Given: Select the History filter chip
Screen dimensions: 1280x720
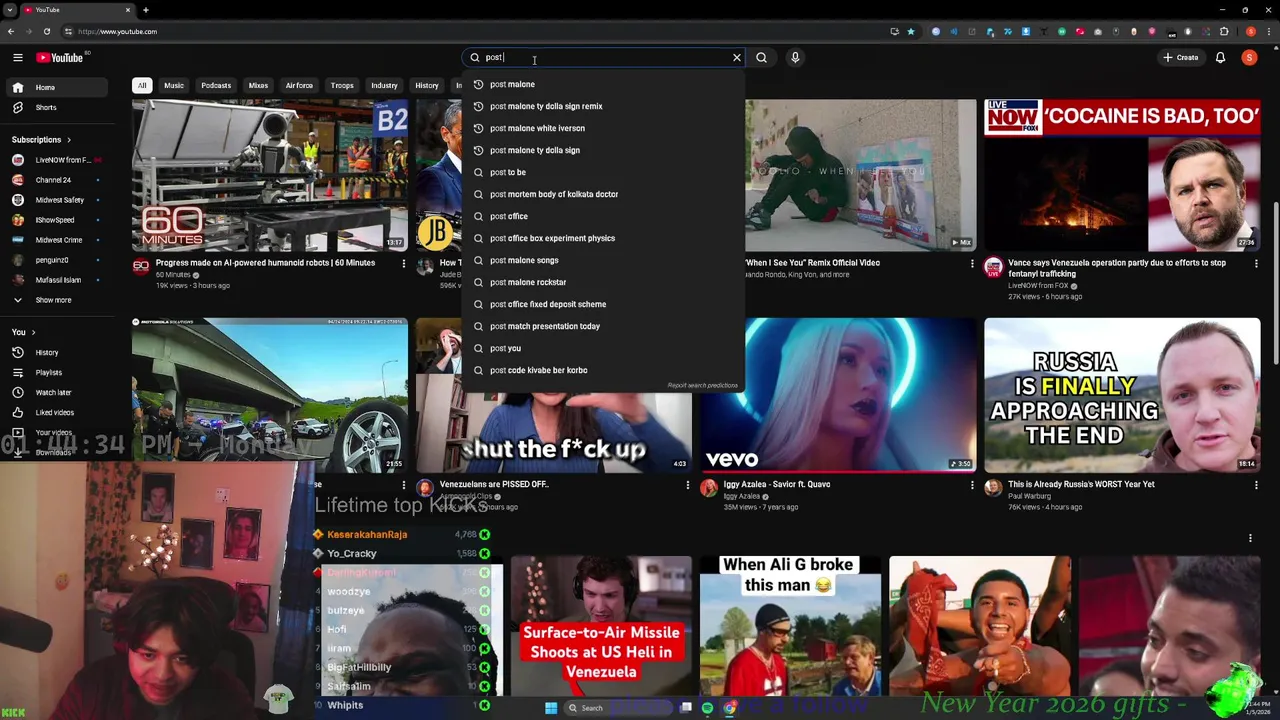Looking at the screenshot, I should pyautogui.click(x=427, y=86).
